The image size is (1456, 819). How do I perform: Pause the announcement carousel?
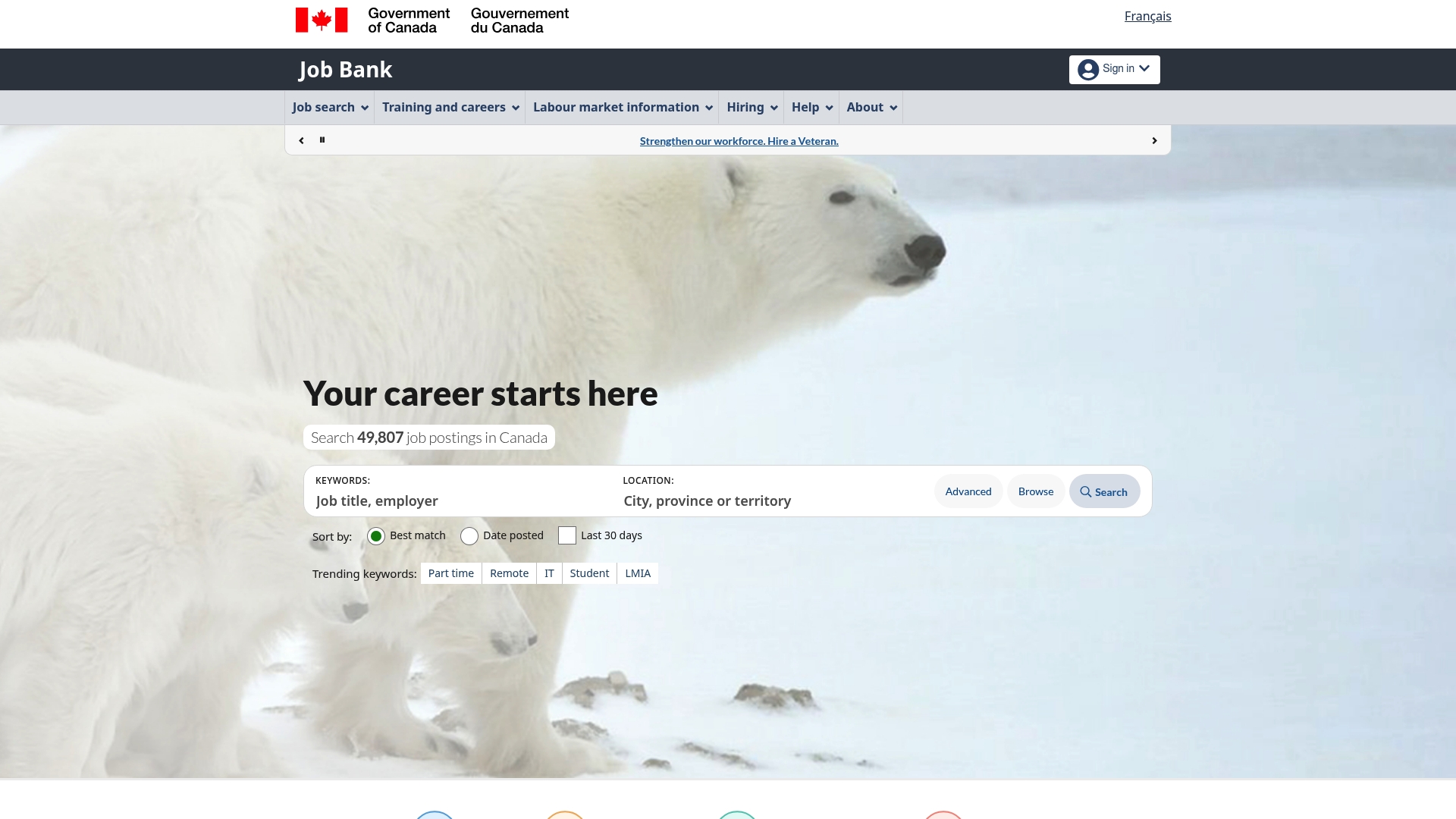pyautogui.click(x=322, y=140)
